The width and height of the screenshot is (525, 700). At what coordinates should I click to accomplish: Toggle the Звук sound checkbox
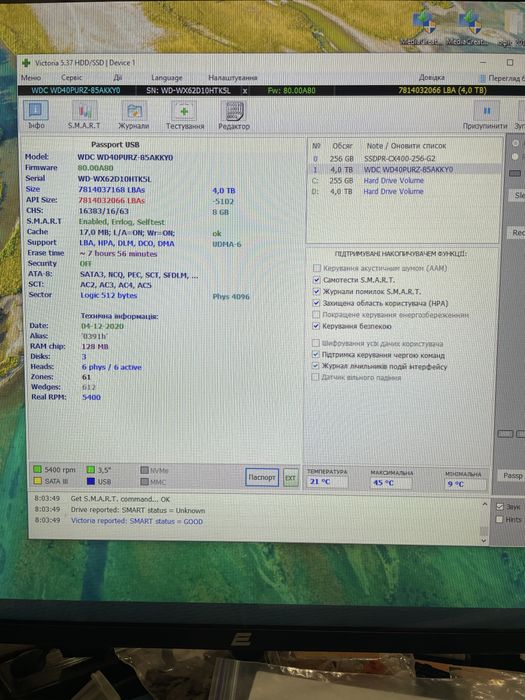[x=500, y=507]
